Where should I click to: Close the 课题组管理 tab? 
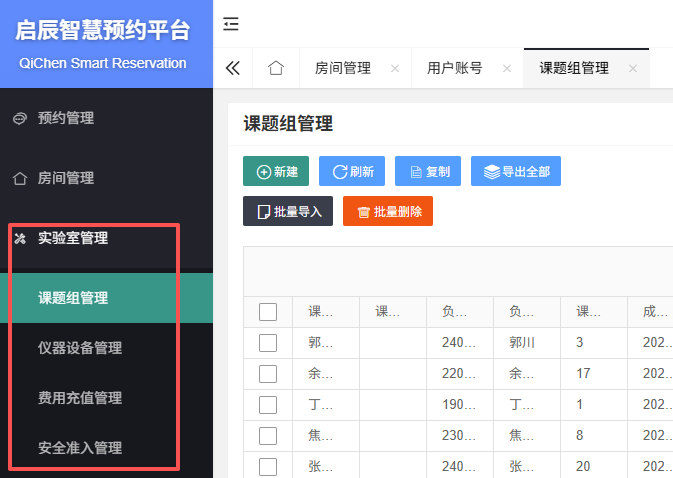633,69
